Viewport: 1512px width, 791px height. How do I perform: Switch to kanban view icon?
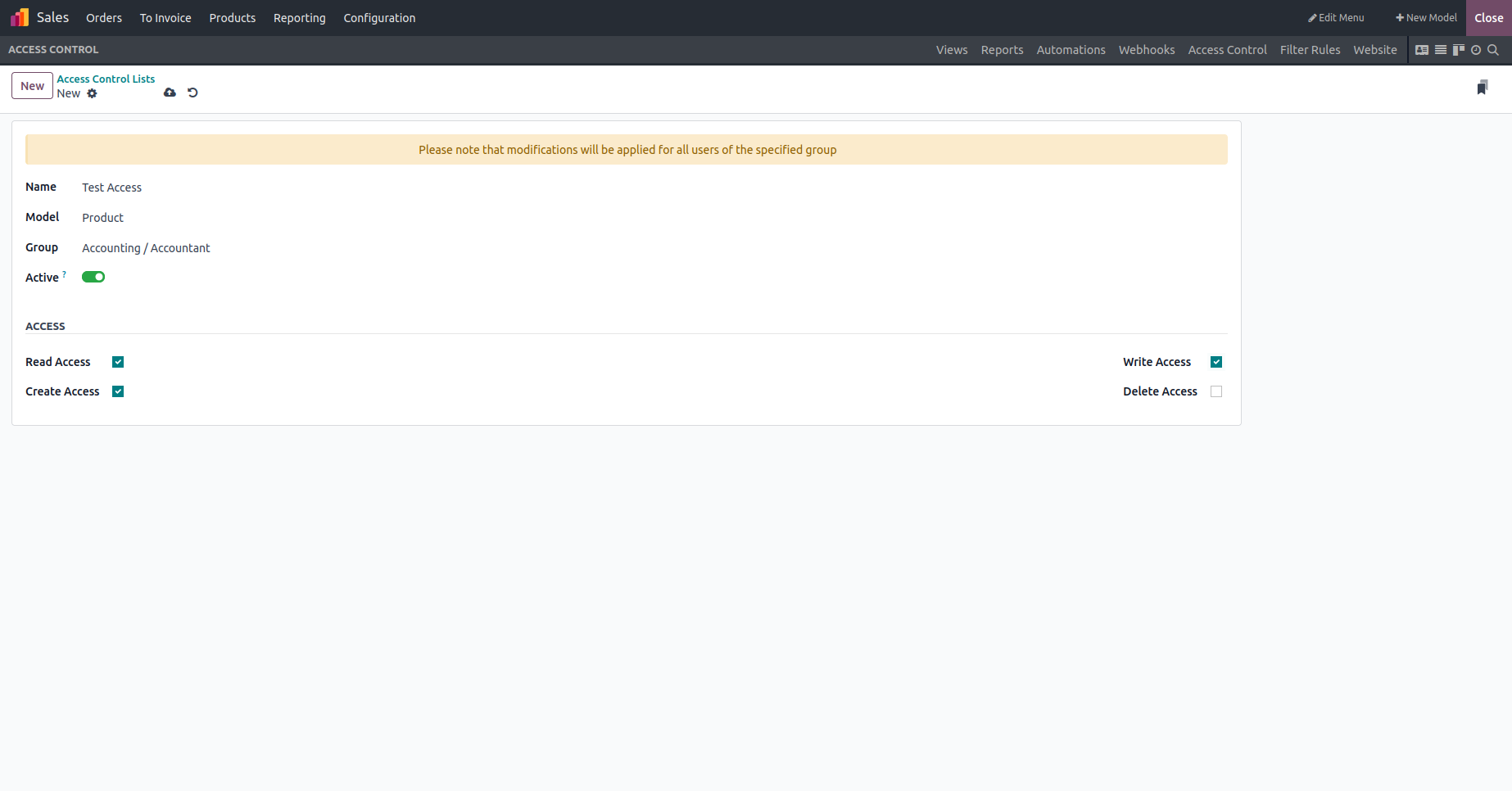1459,50
